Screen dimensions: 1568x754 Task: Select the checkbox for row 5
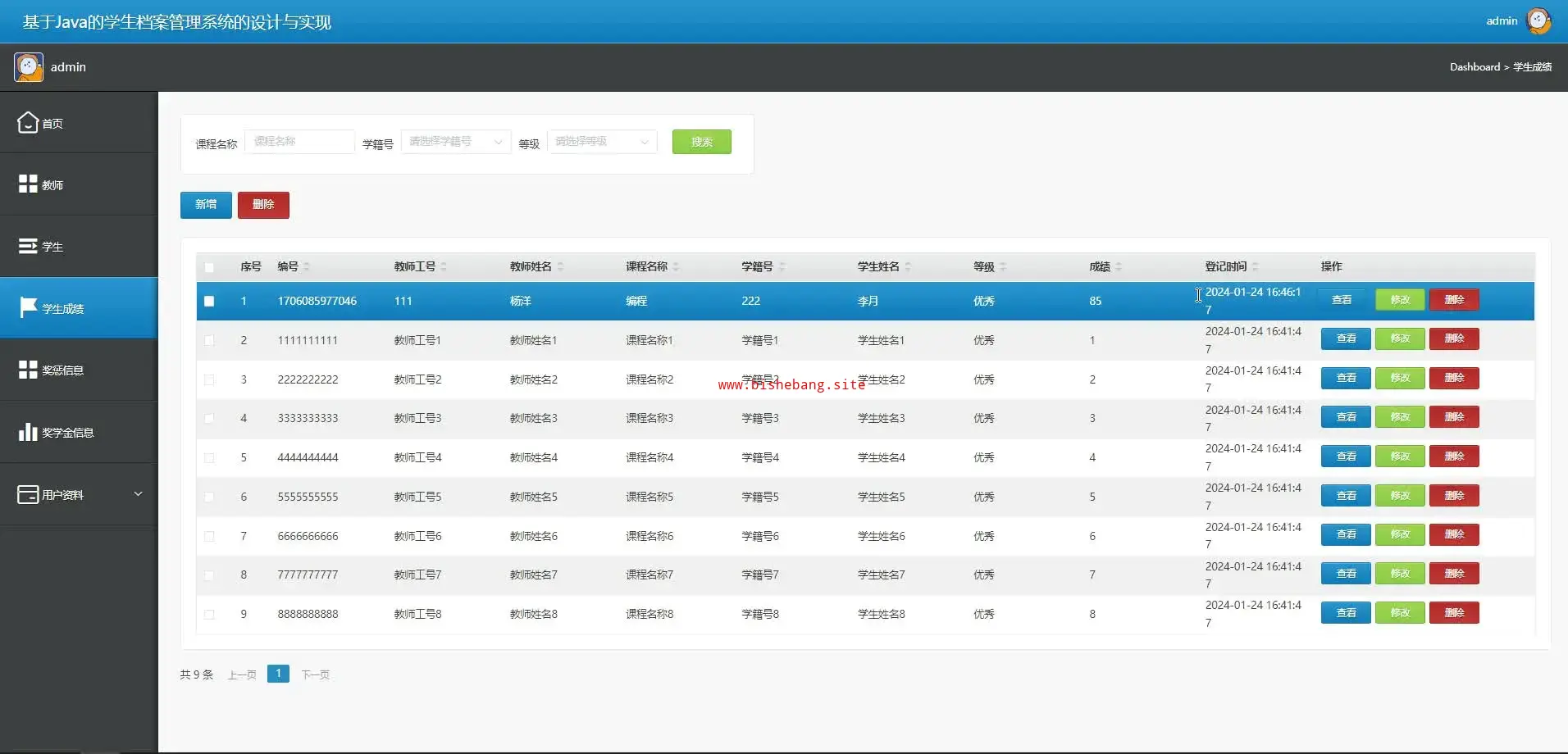(209, 458)
